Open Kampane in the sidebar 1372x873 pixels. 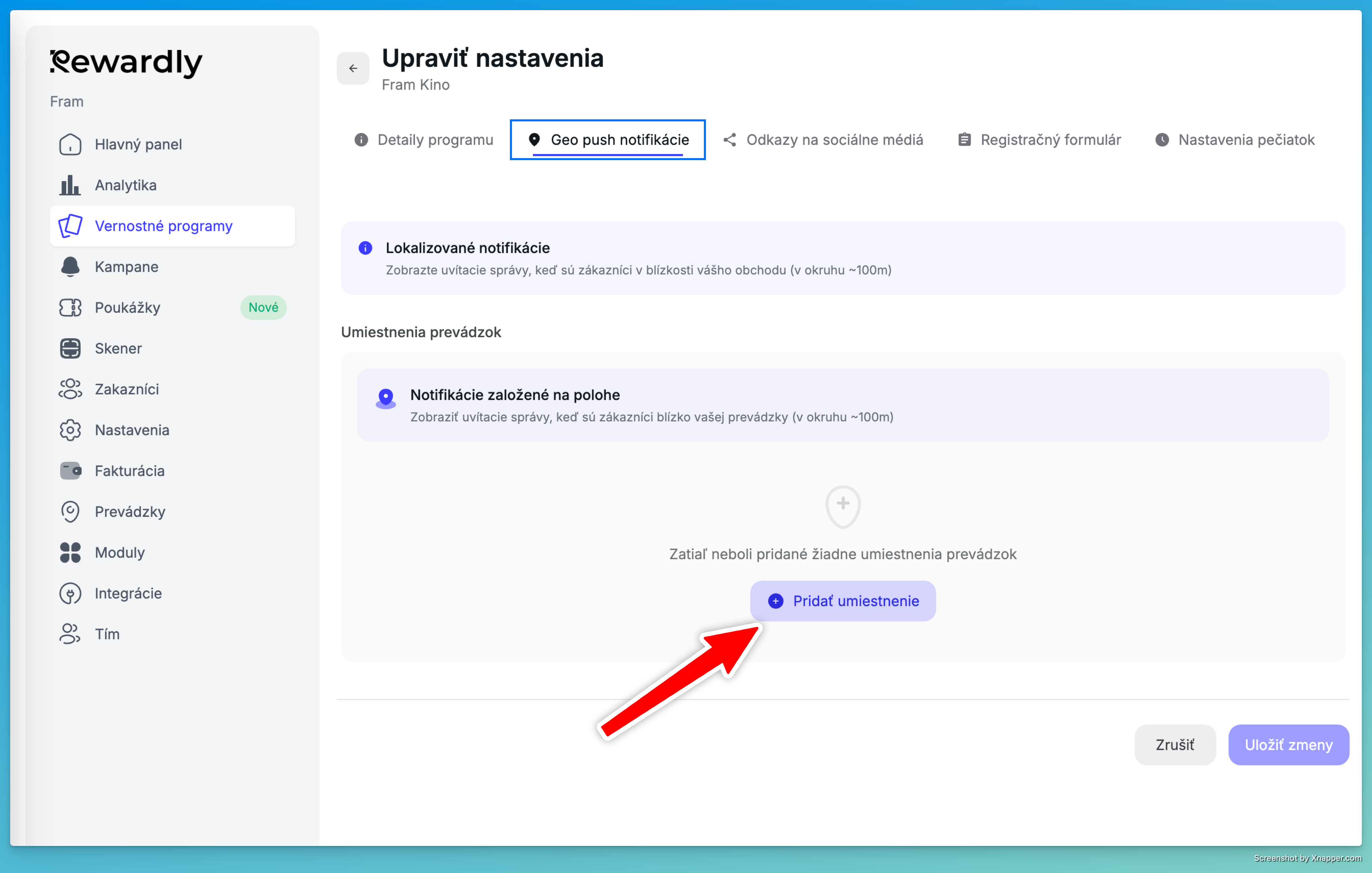pos(172,267)
